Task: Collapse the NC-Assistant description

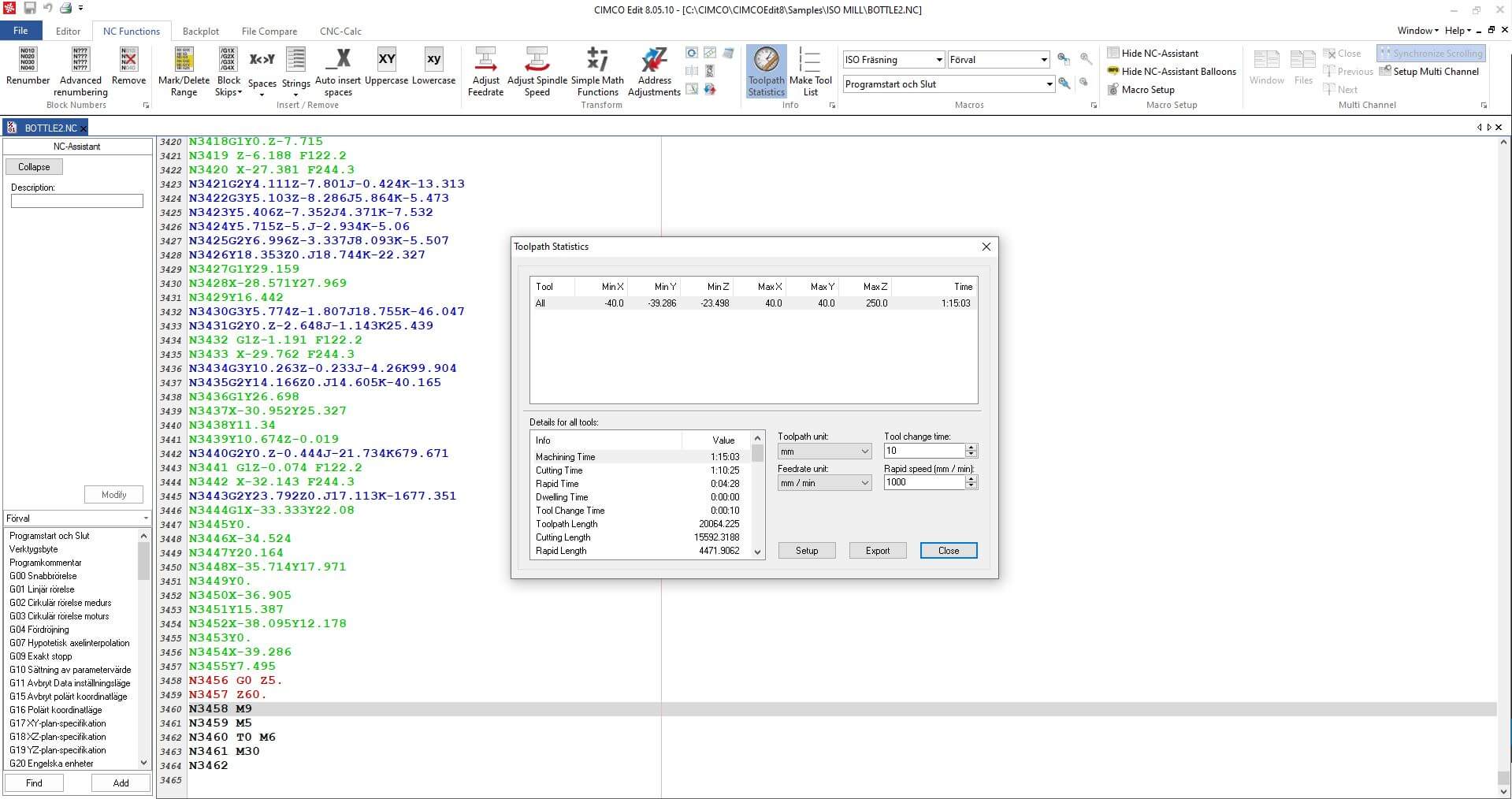Action: coord(33,166)
